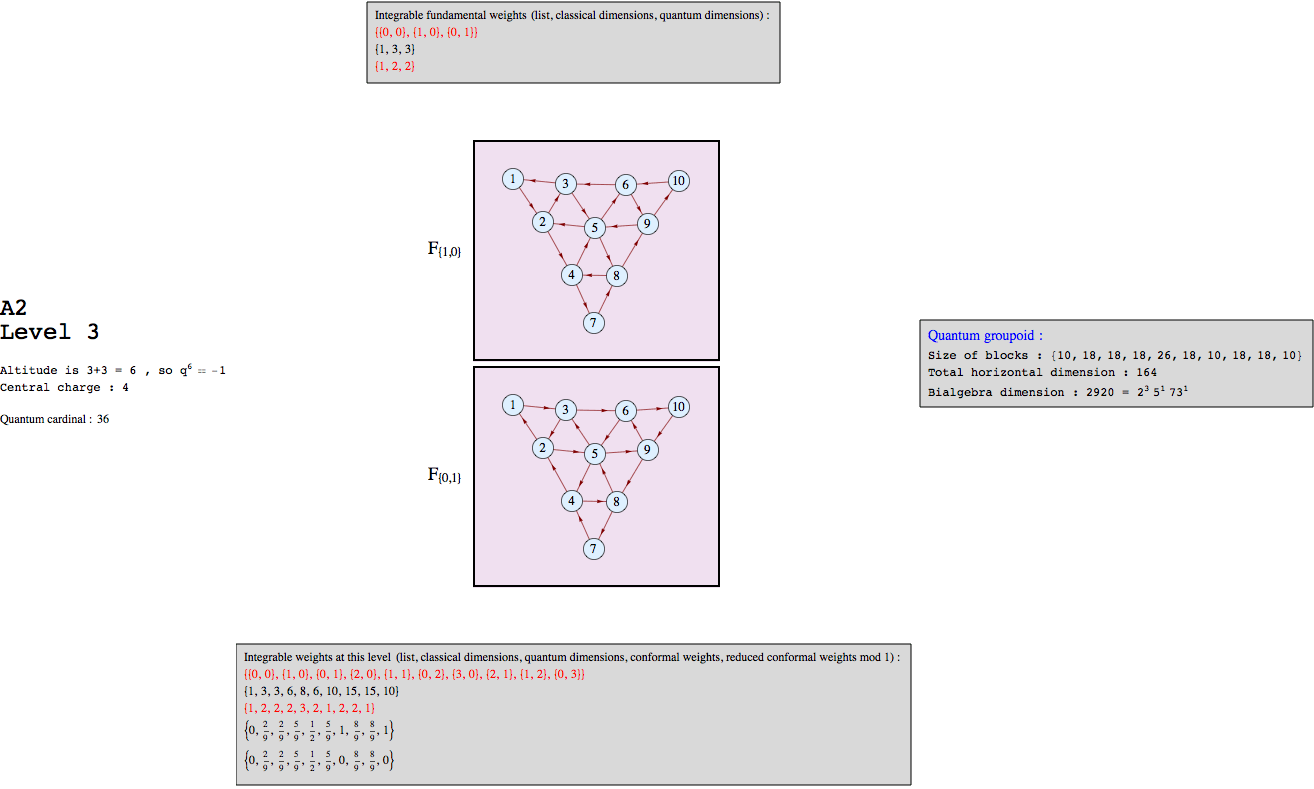Click 'Altitude is 3+3 = 6' line
1314x789 pixels.
(113, 370)
